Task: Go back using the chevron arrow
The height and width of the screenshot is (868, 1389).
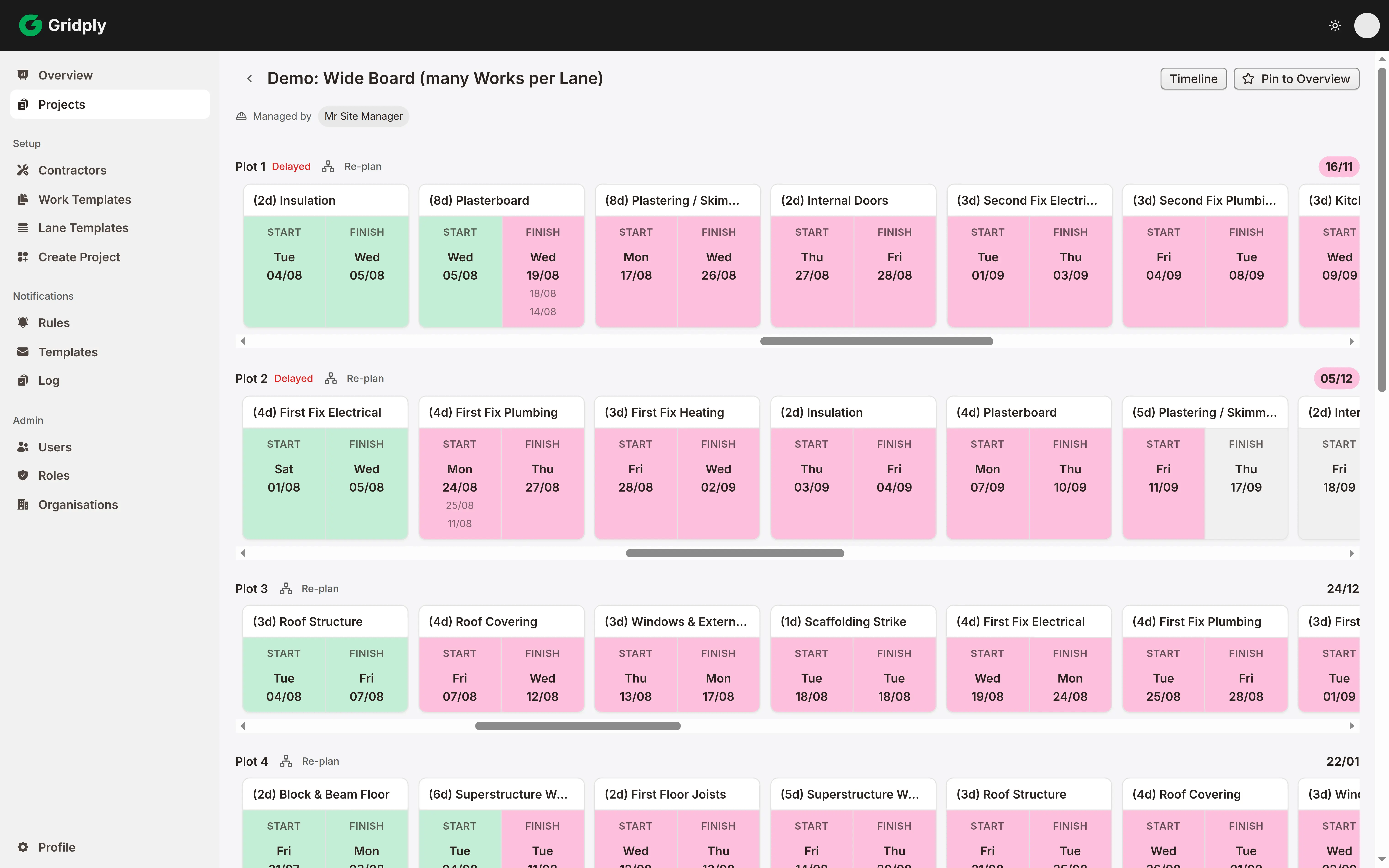Action: pos(250,79)
